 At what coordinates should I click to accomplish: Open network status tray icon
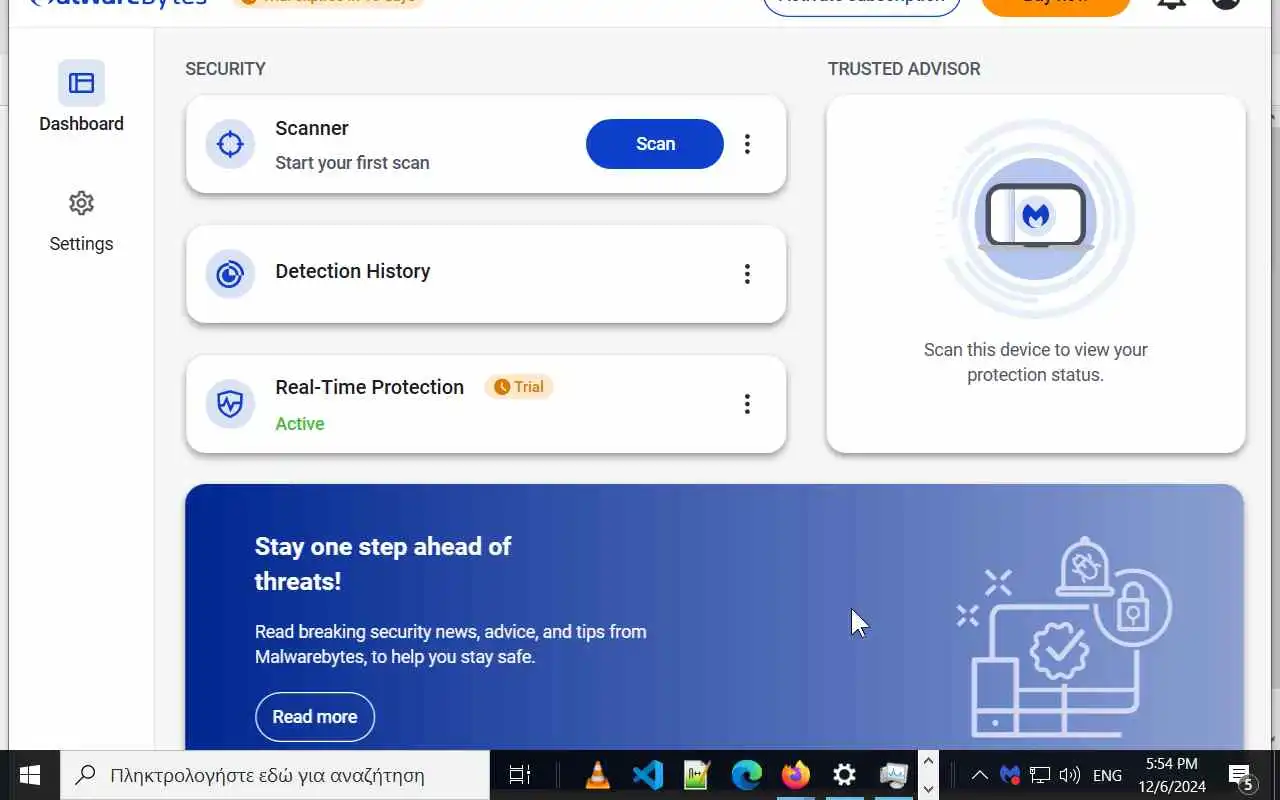click(x=1040, y=775)
